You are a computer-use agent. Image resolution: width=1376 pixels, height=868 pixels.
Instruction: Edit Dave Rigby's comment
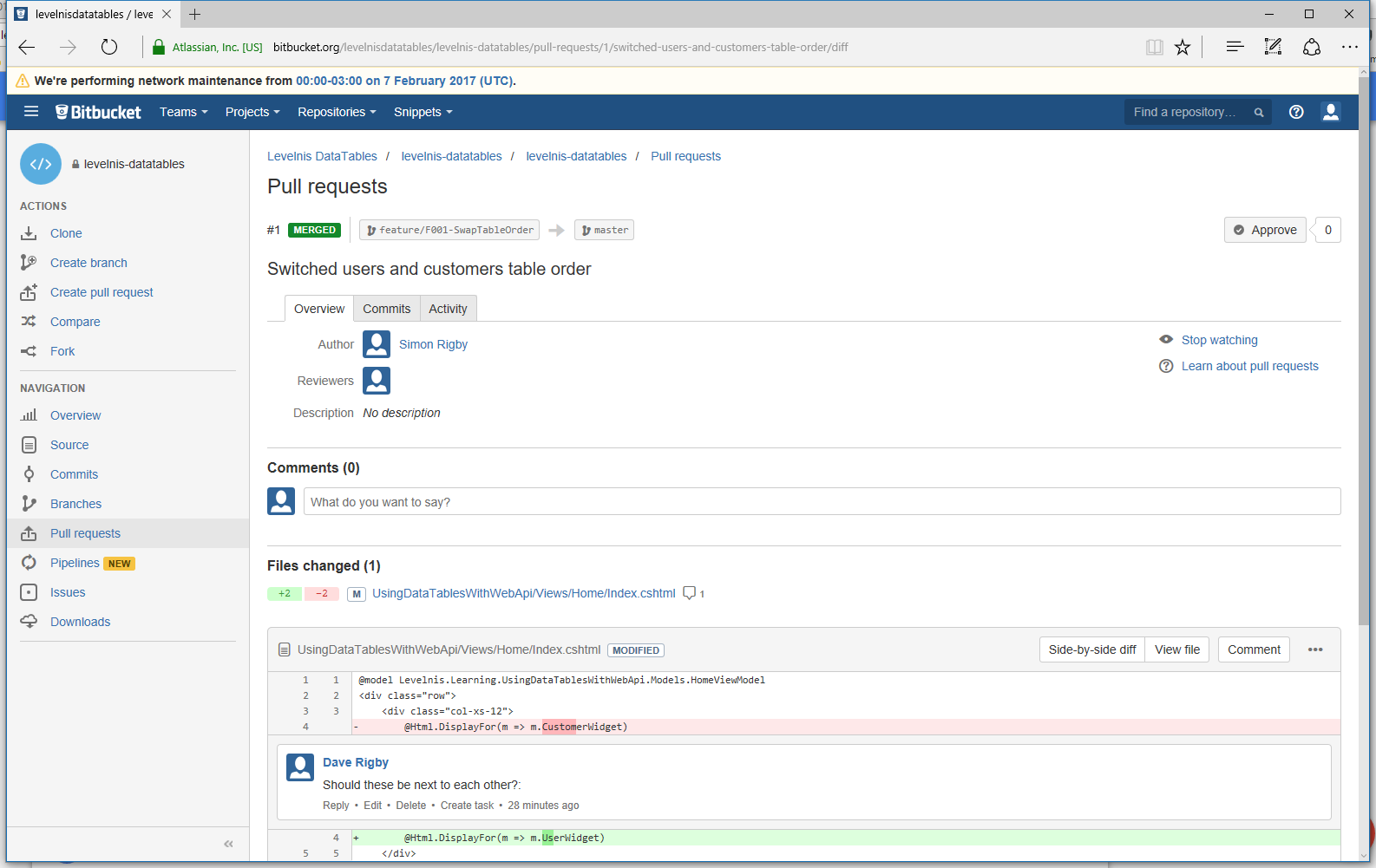coord(372,806)
